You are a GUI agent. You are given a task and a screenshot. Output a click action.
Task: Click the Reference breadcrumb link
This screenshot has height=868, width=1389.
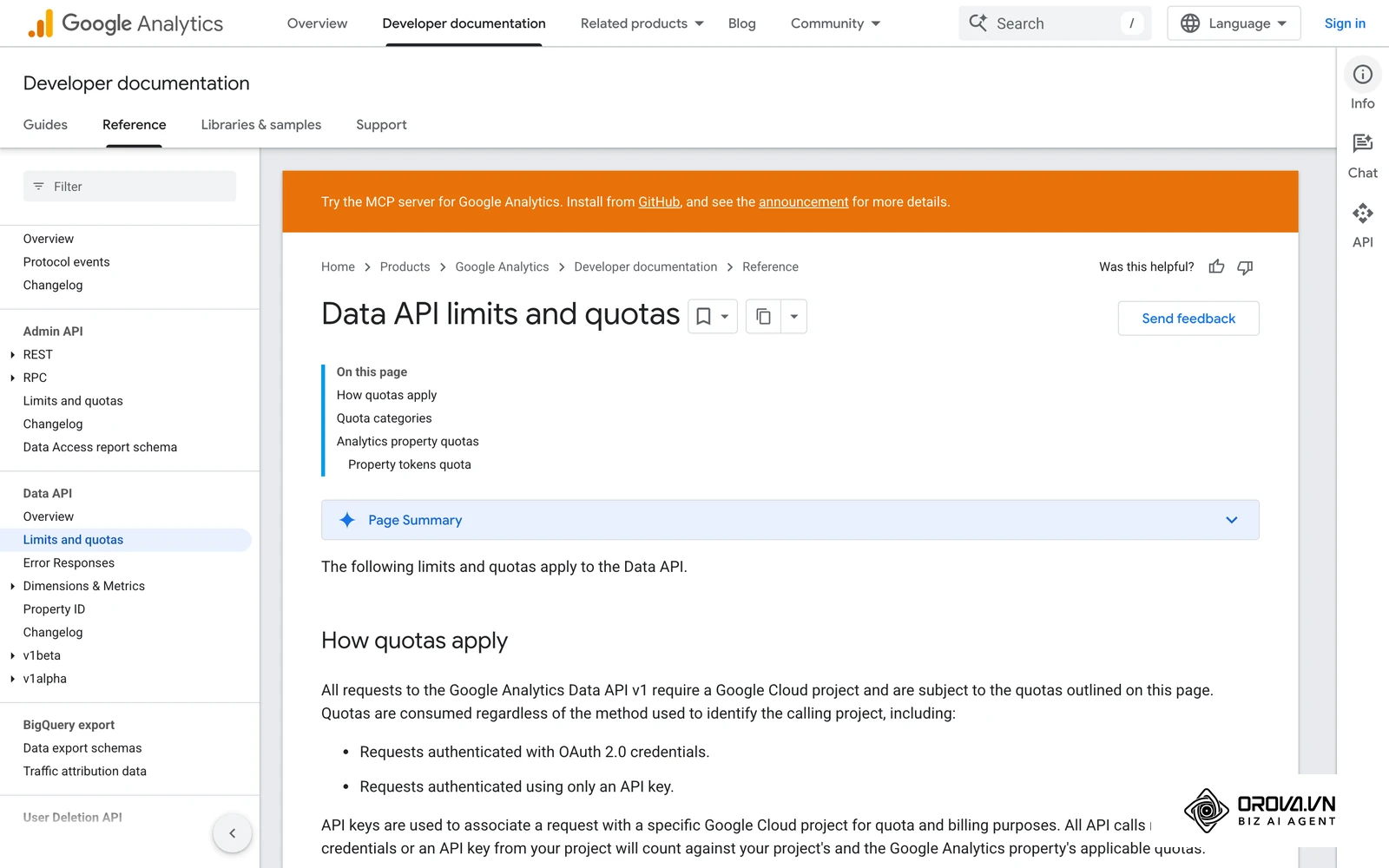[770, 266]
